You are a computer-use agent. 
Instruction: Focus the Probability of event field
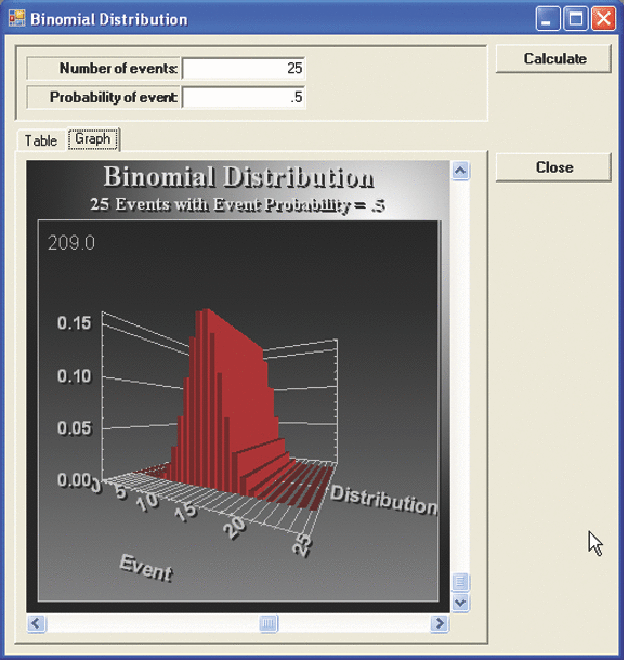(x=244, y=98)
